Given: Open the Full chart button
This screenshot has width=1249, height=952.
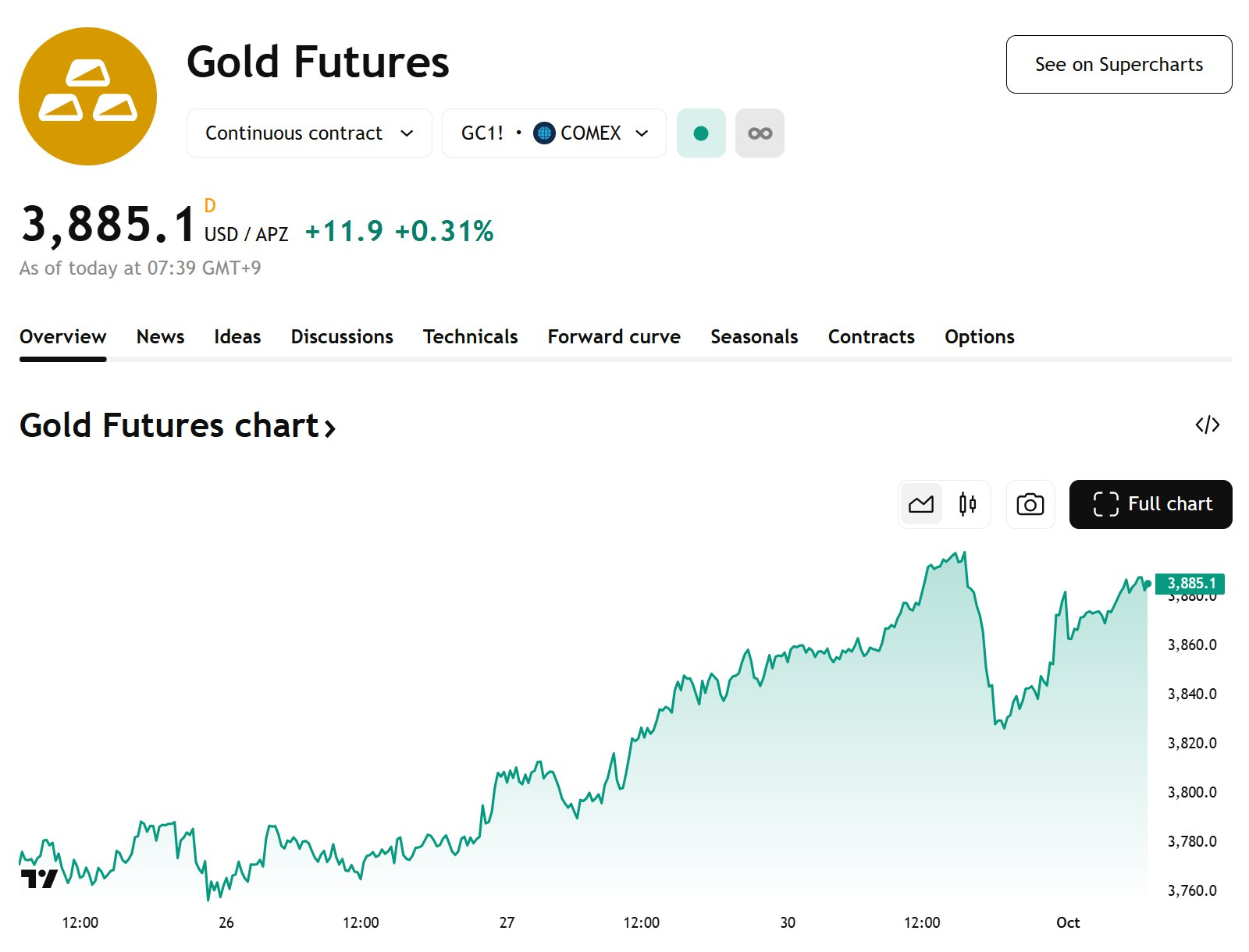Looking at the screenshot, I should [x=1151, y=505].
